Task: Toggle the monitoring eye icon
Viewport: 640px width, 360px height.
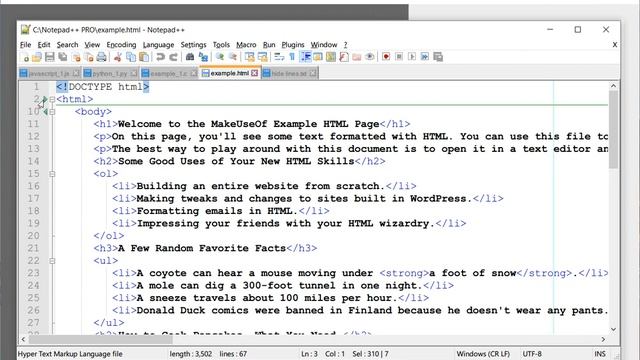Action: pyautogui.click(x=370, y=57)
